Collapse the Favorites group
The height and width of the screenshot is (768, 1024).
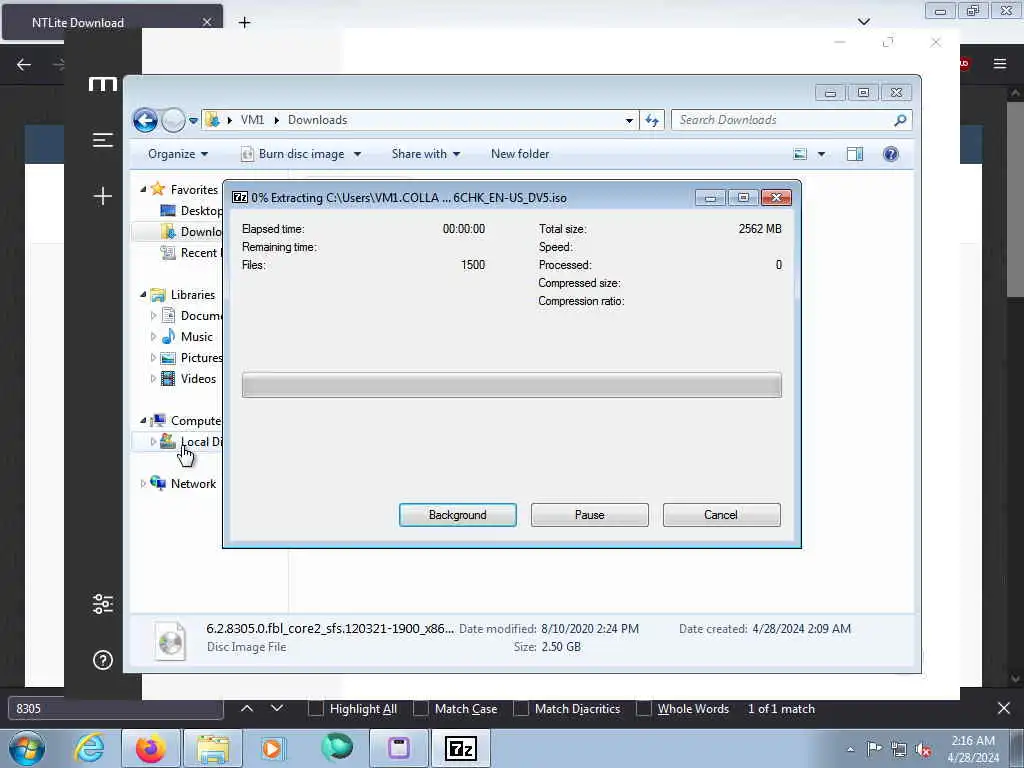(143, 189)
